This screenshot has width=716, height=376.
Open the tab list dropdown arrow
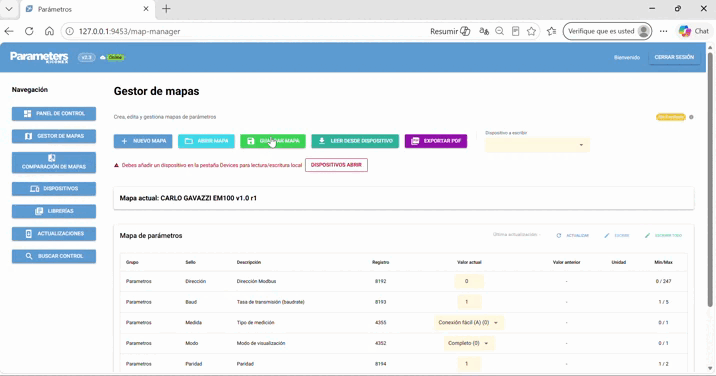tap(9, 9)
